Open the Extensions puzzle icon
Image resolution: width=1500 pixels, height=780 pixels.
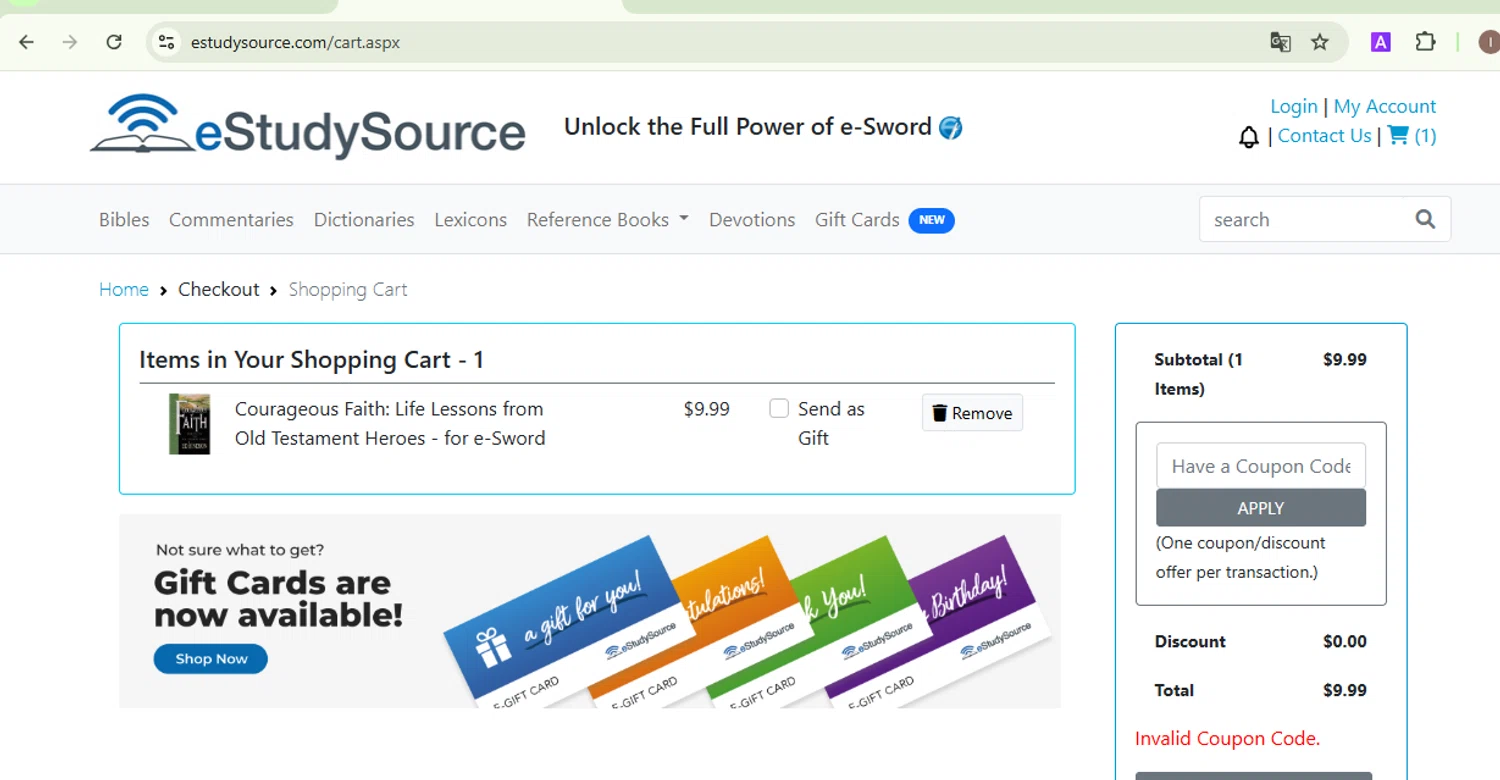[1425, 42]
